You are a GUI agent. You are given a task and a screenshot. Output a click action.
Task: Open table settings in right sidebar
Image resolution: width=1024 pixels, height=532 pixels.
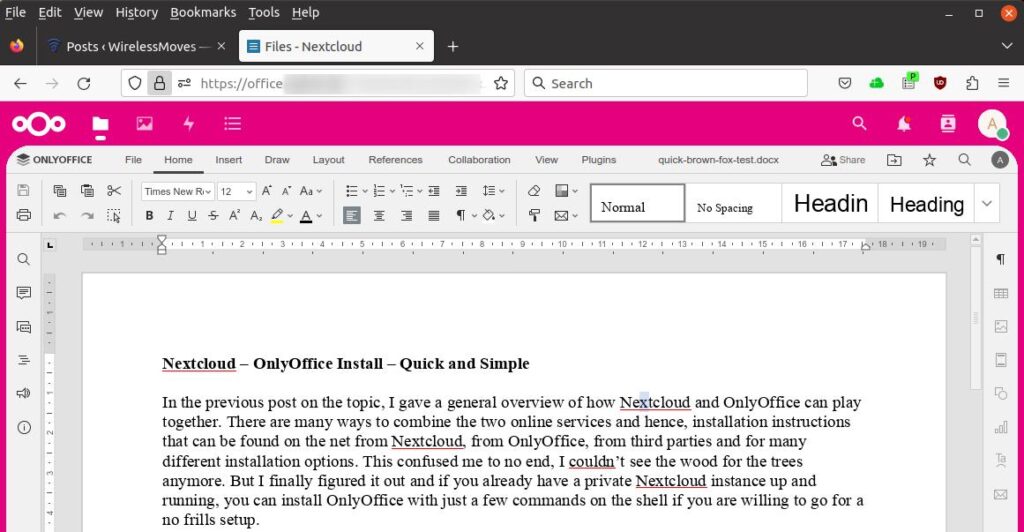[1000, 293]
